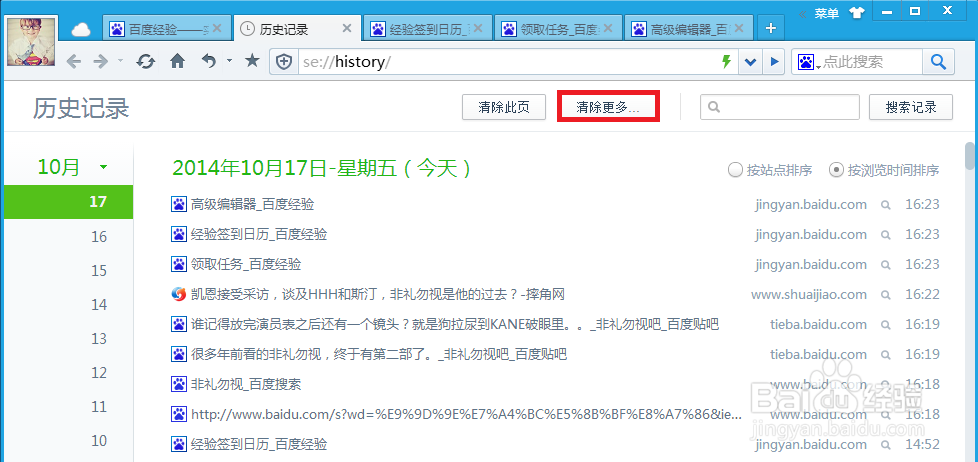Click the site favicon of 凯恩接受采访 entry
Viewport: 978px width, 462px height.
pyautogui.click(x=178, y=294)
